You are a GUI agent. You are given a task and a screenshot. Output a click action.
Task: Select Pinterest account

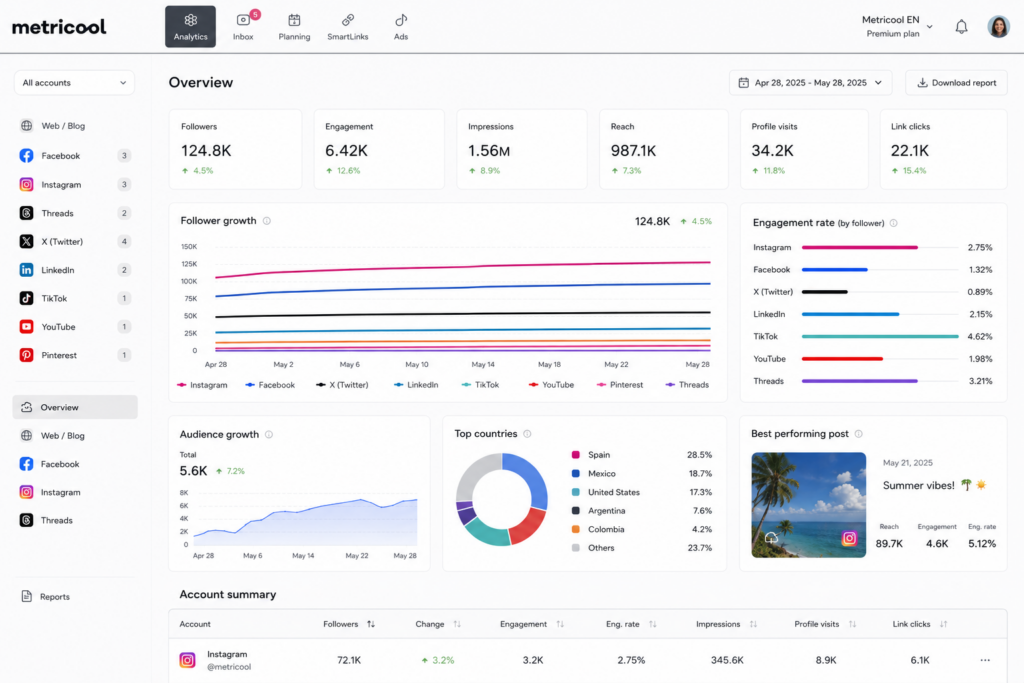pos(74,355)
